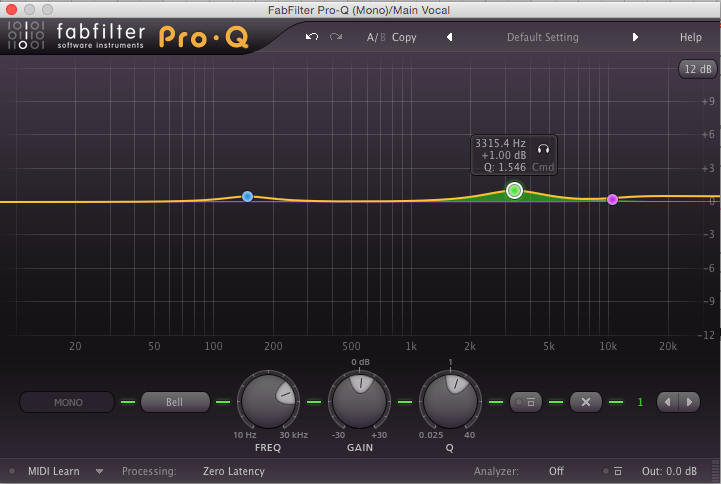Close the plugin window
Image resolution: width=721 pixels, height=484 pixels.
tap(11, 9)
